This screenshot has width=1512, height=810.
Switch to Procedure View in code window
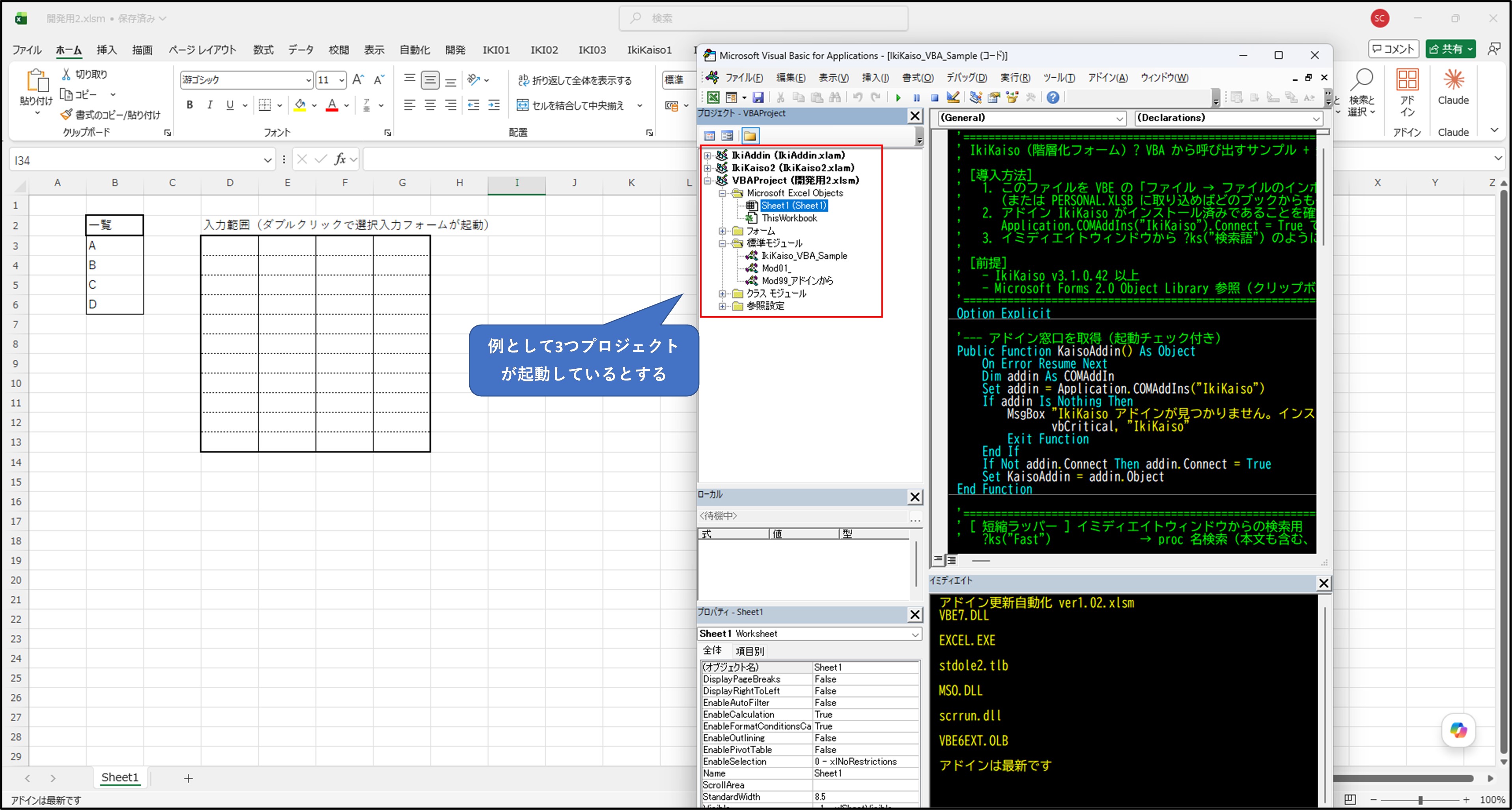coord(938,560)
